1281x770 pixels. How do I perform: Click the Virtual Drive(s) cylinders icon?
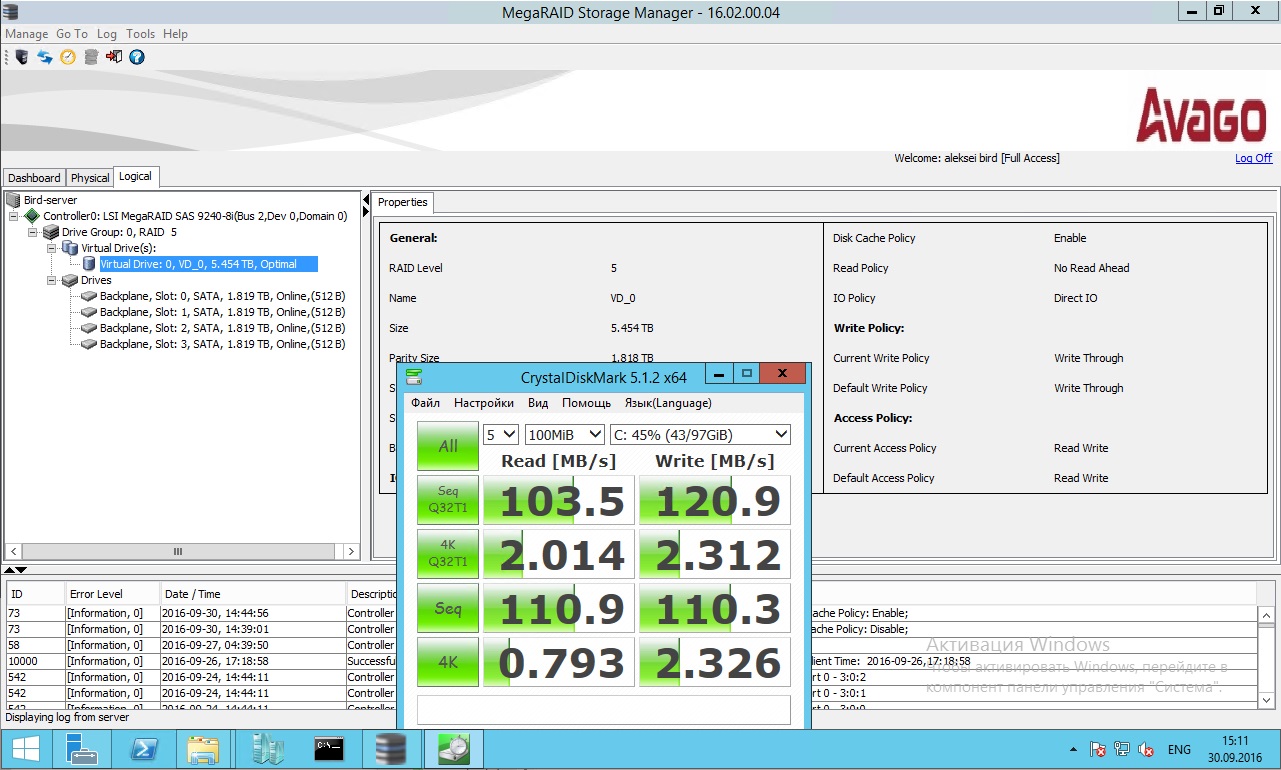click(70, 248)
